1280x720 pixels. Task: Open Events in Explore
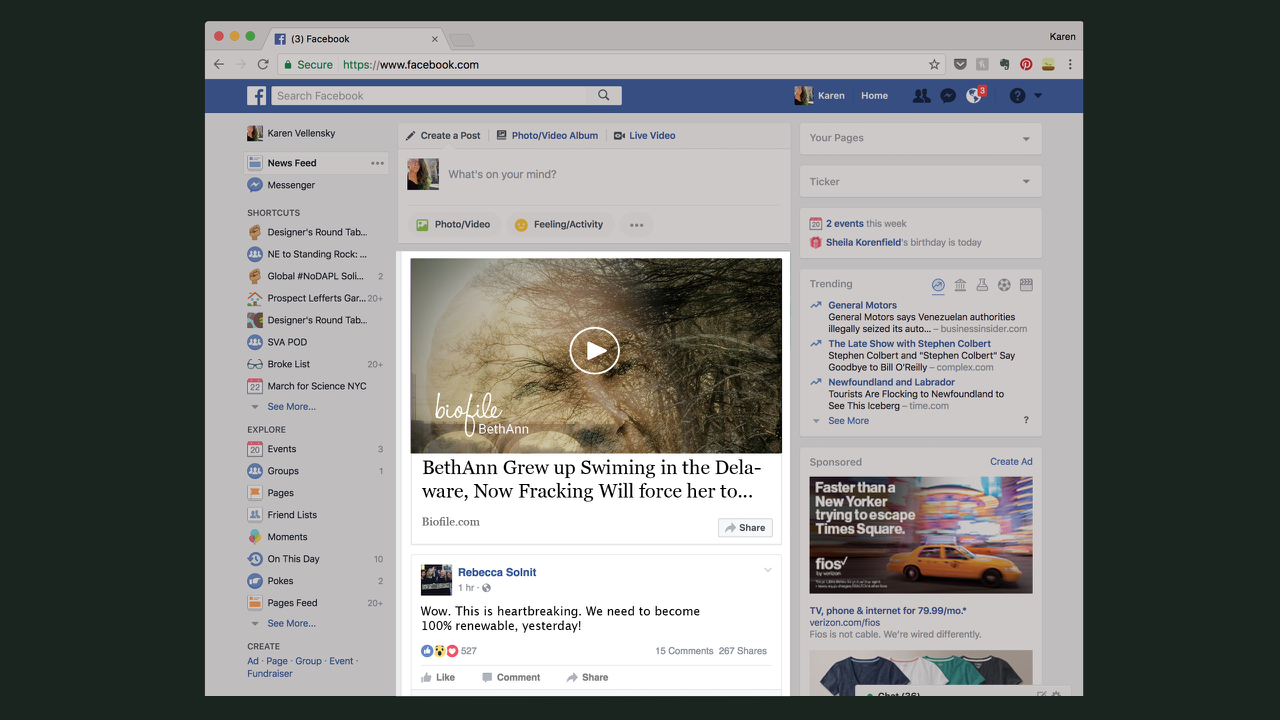[272, 449]
